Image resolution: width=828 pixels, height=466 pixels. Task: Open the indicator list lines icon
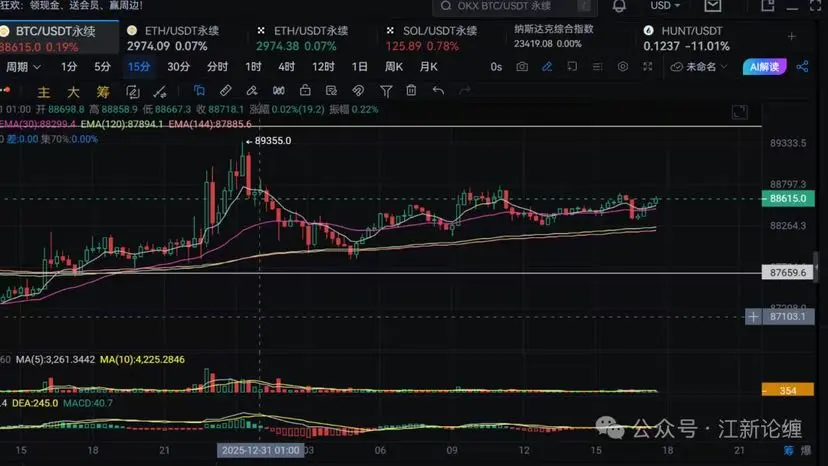point(597,67)
